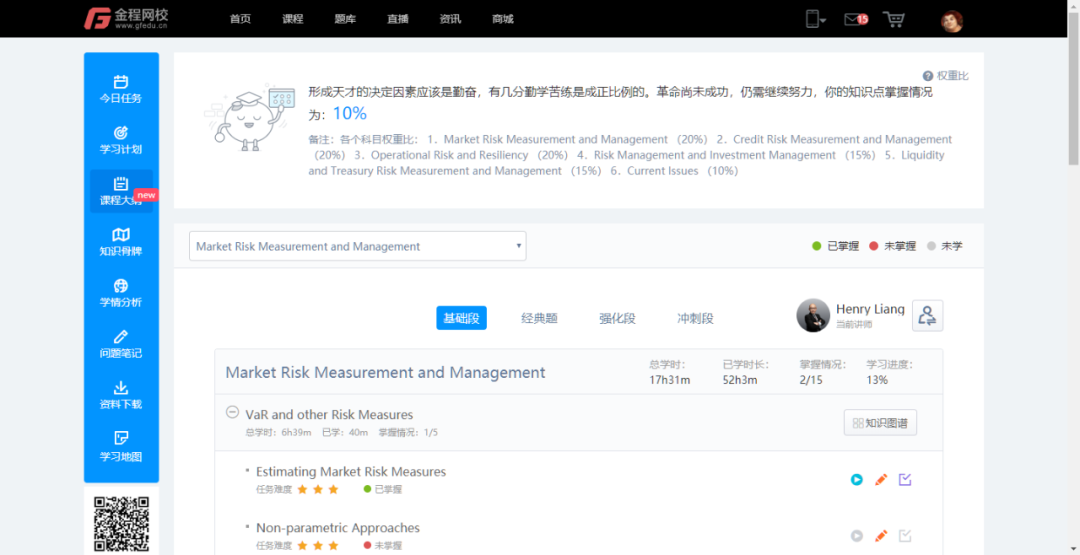Open the subject dropdown Market Risk Measurement
Viewport: 1080px width, 555px height.
pos(357,246)
